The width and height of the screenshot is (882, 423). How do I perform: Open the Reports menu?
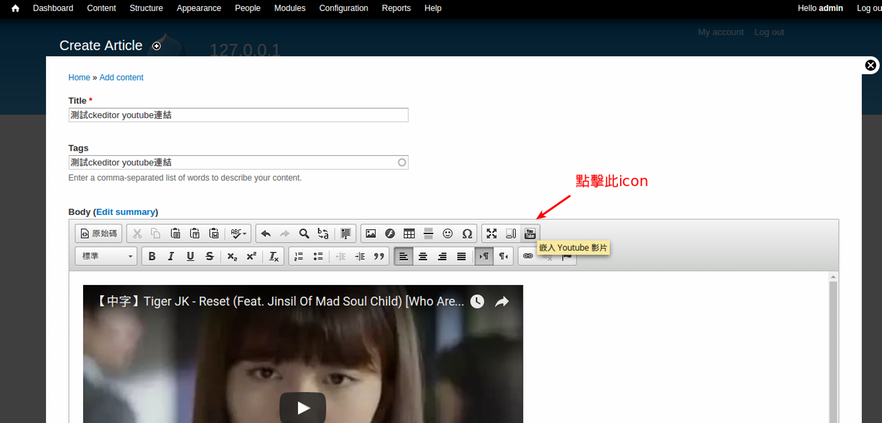click(396, 8)
